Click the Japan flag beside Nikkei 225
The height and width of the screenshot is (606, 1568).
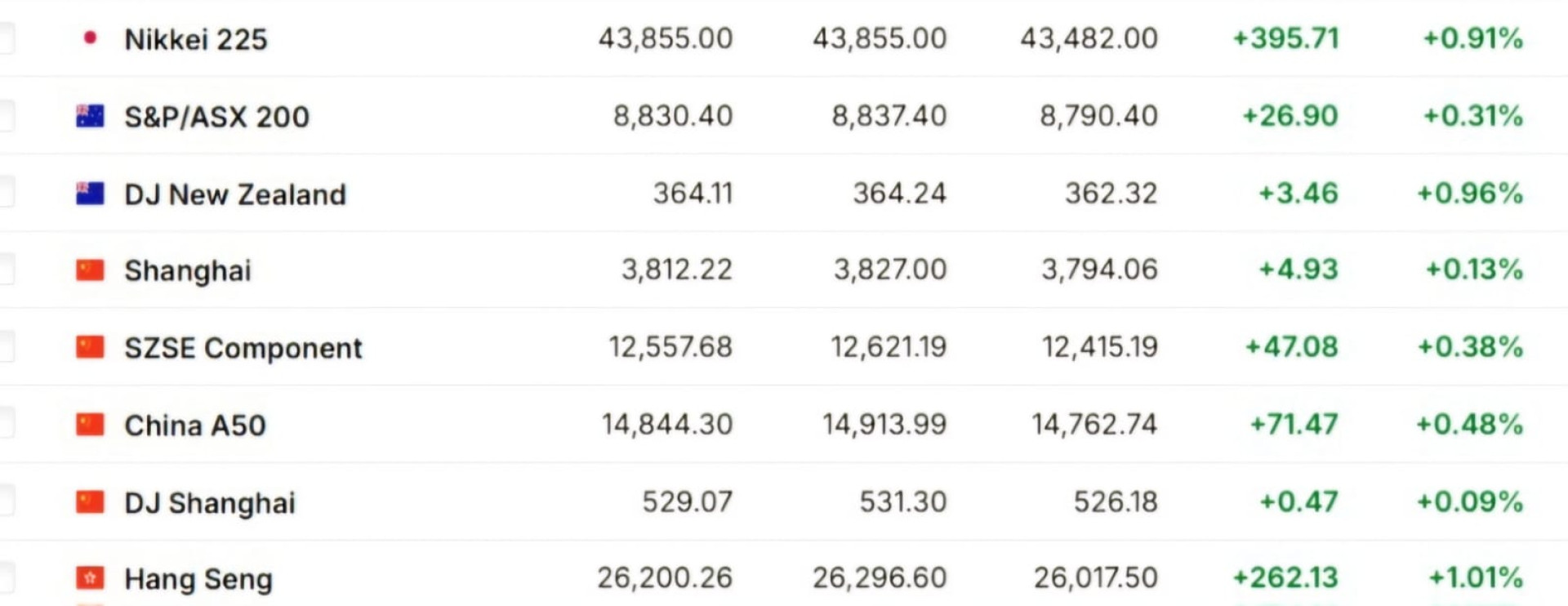[x=90, y=38]
